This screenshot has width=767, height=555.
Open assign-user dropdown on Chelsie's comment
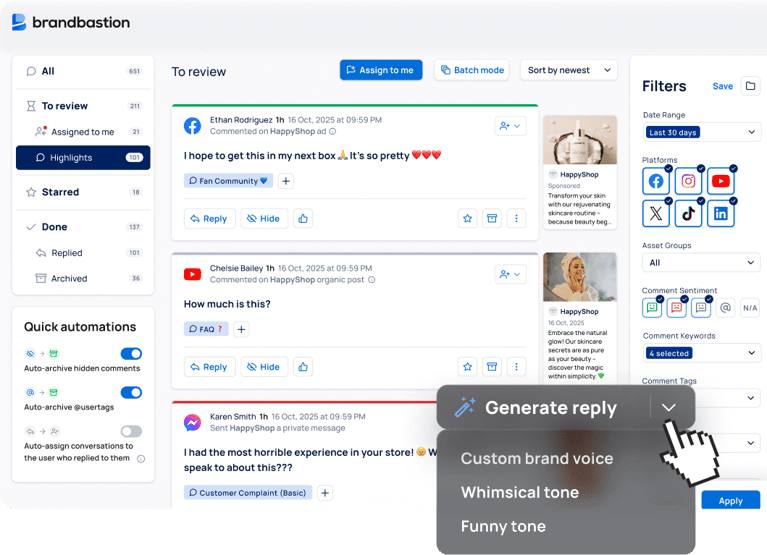(x=510, y=274)
